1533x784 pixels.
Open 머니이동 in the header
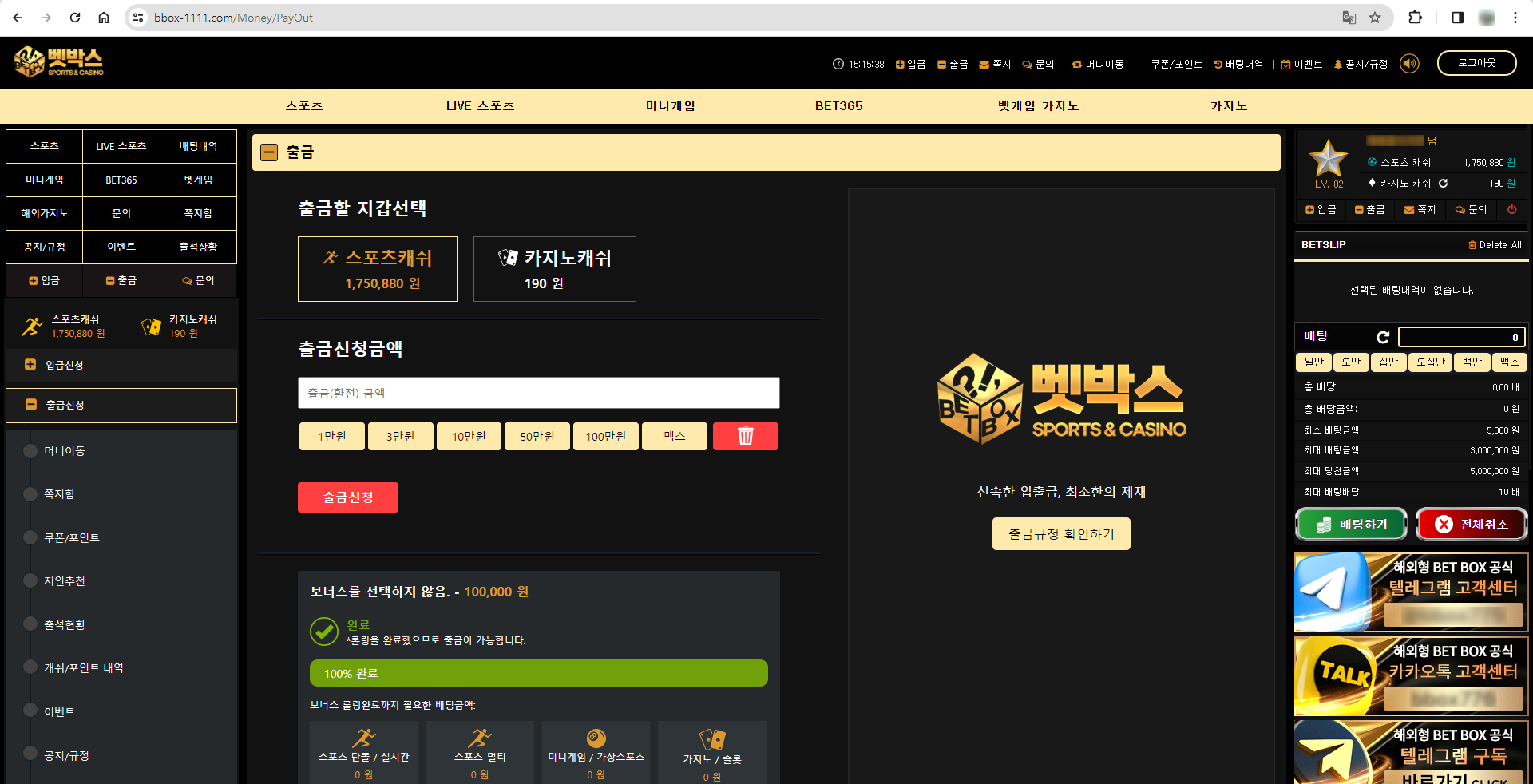pyautogui.click(x=1098, y=64)
